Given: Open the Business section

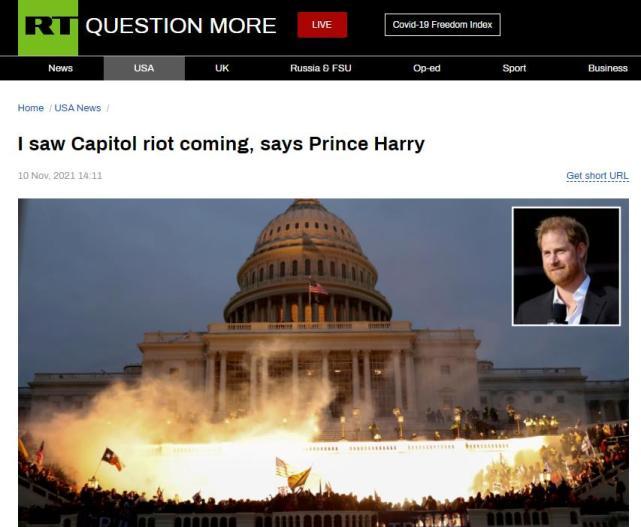Looking at the screenshot, I should (607, 68).
